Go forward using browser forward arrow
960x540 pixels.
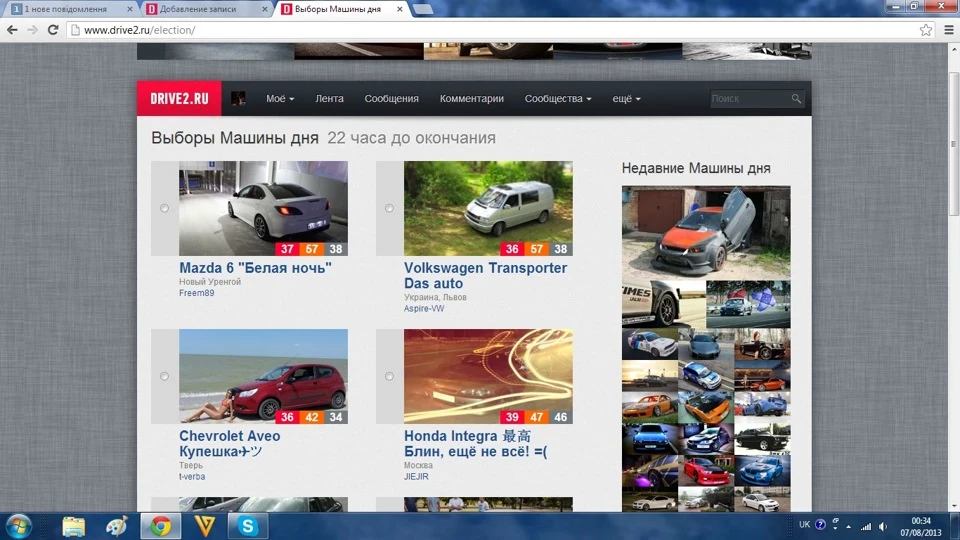(32, 29)
